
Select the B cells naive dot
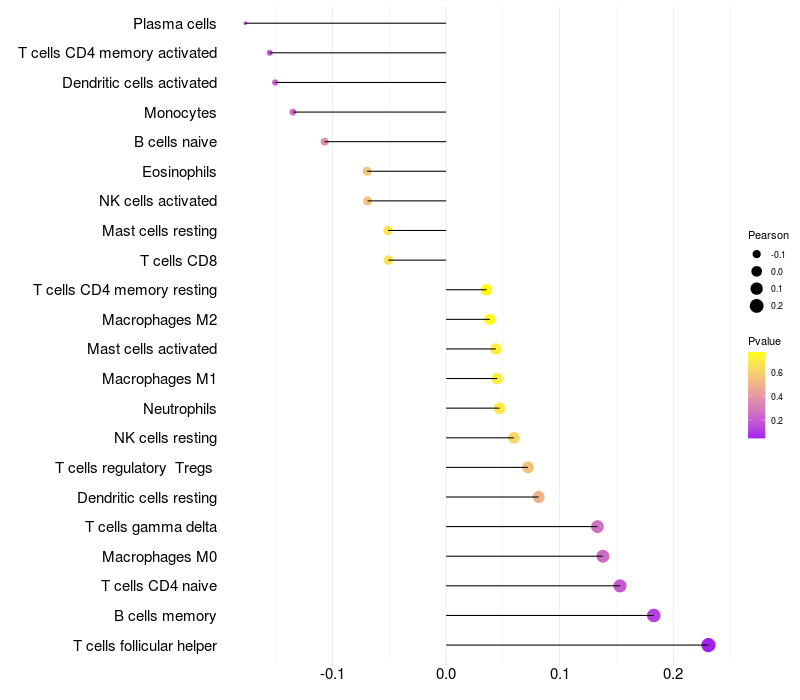pos(324,142)
